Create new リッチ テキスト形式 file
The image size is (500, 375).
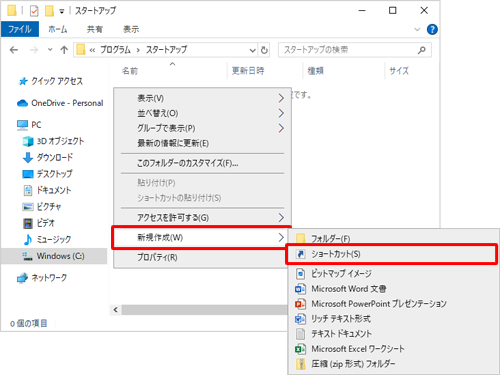point(393,319)
